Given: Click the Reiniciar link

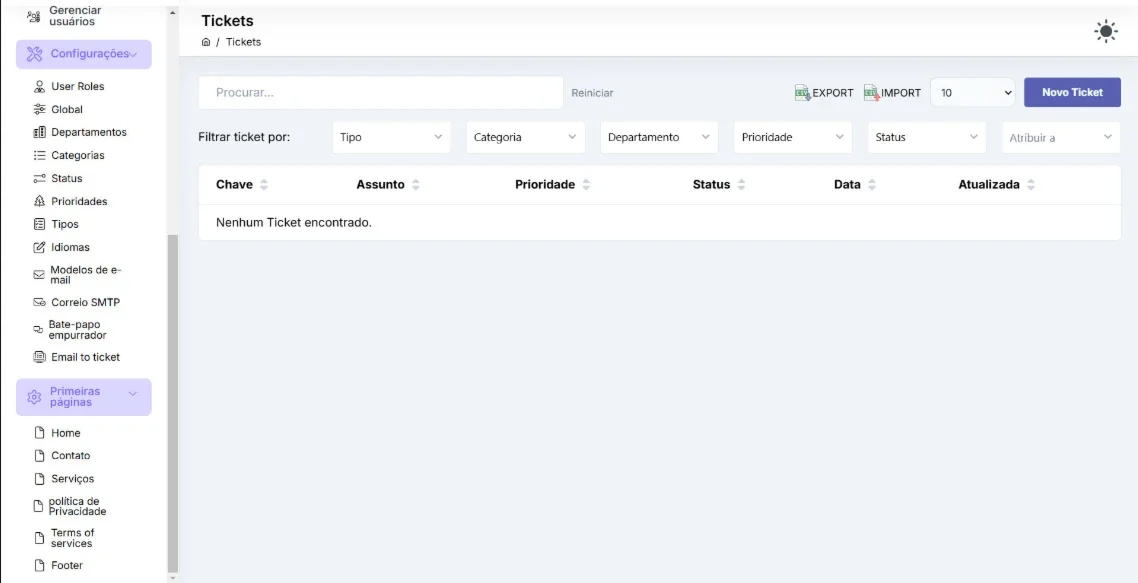Looking at the screenshot, I should 592,93.
